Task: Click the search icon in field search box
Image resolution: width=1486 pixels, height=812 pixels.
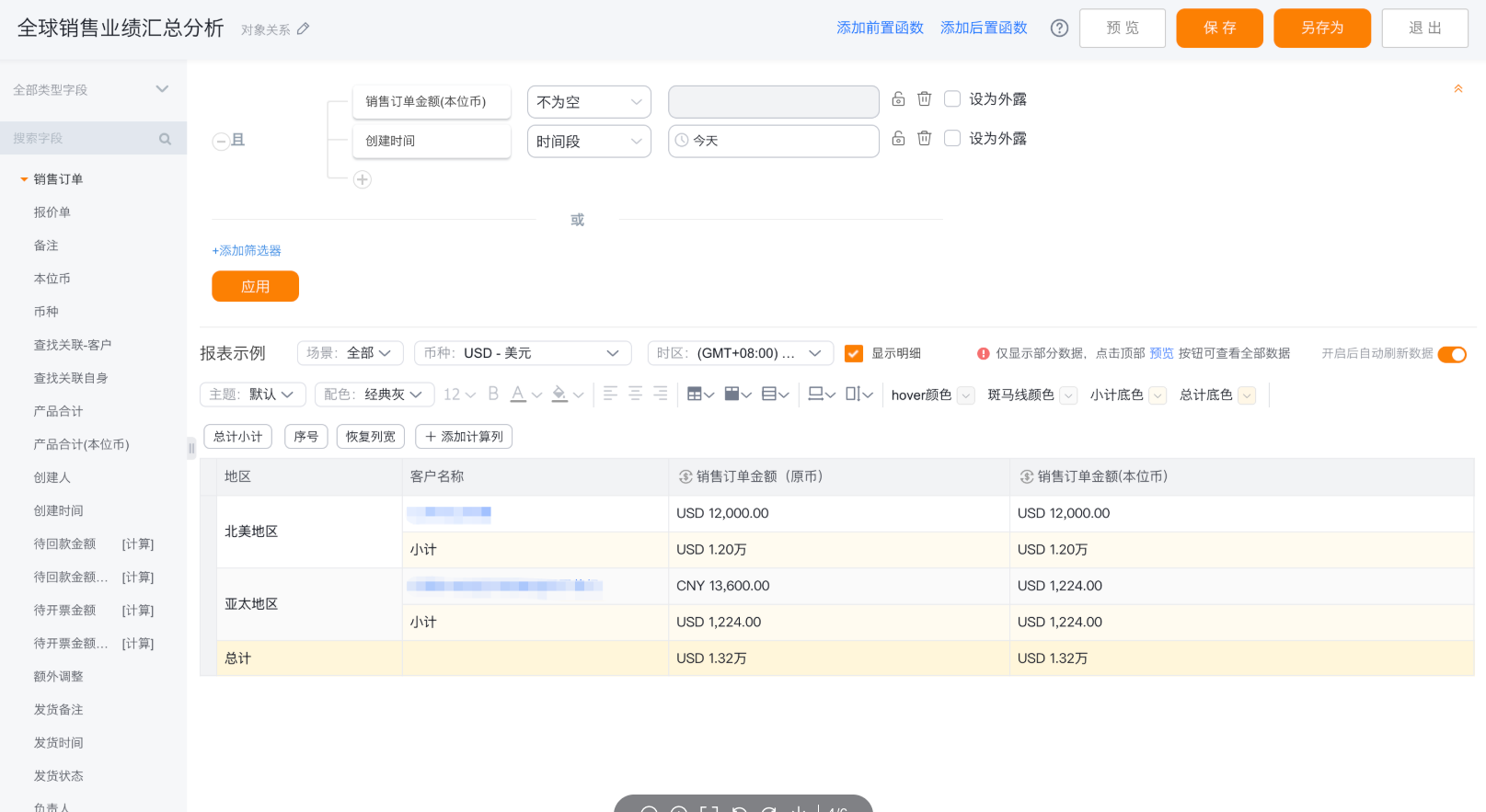Action: point(166,139)
